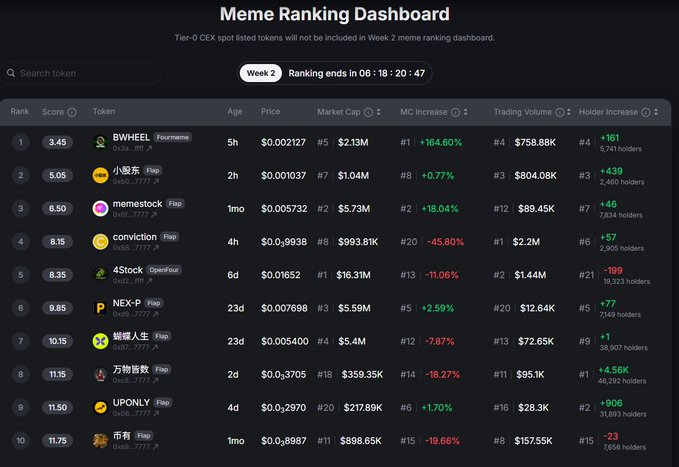Click the price $0.005732 cell
The image size is (679, 467).
pos(284,209)
